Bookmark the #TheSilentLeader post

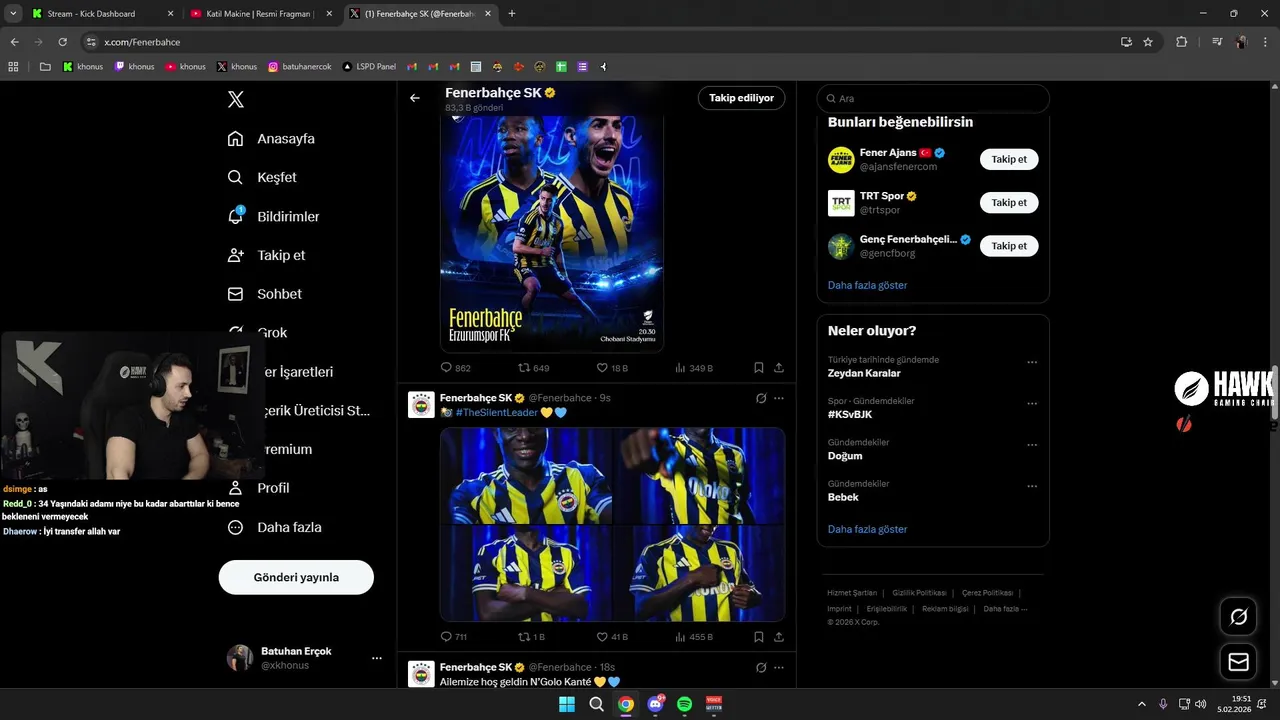[759, 636]
